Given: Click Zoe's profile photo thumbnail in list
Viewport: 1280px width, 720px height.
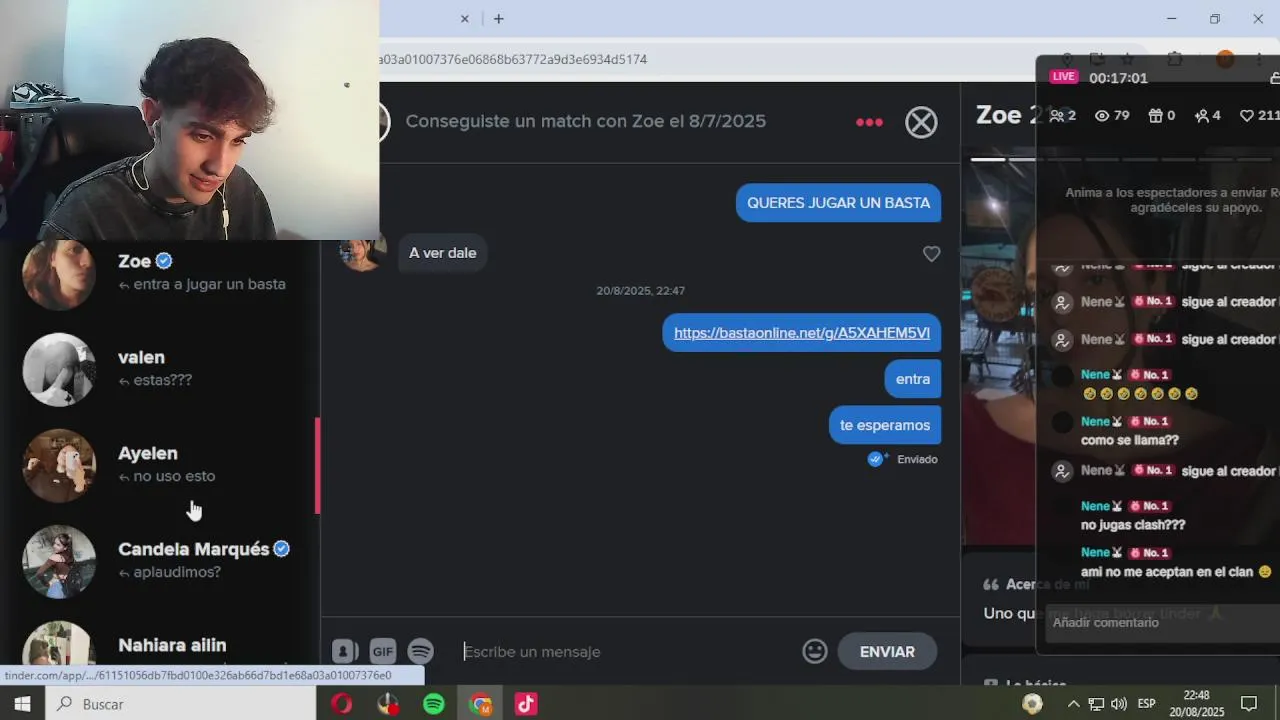Looking at the screenshot, I should click(x=59, y=274).
